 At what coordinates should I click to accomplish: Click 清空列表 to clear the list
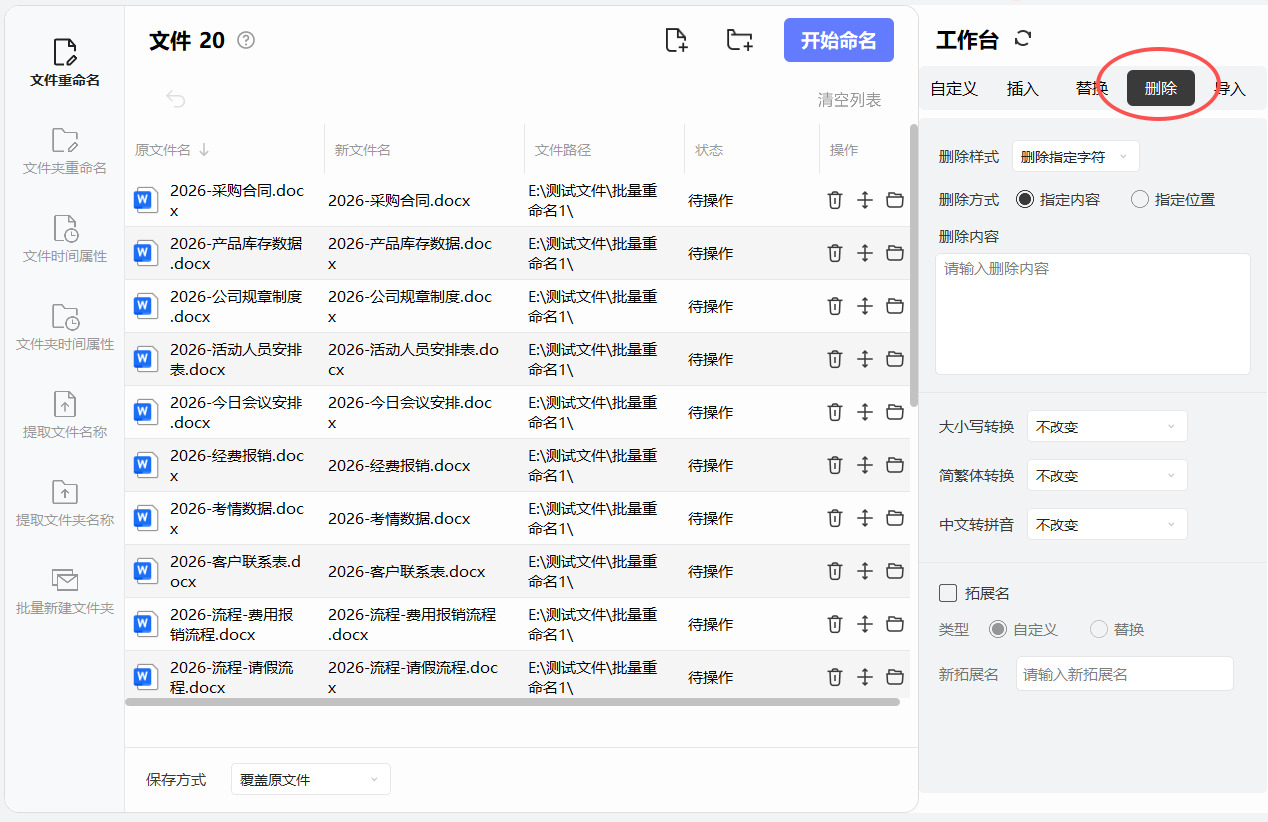[849, 100]
